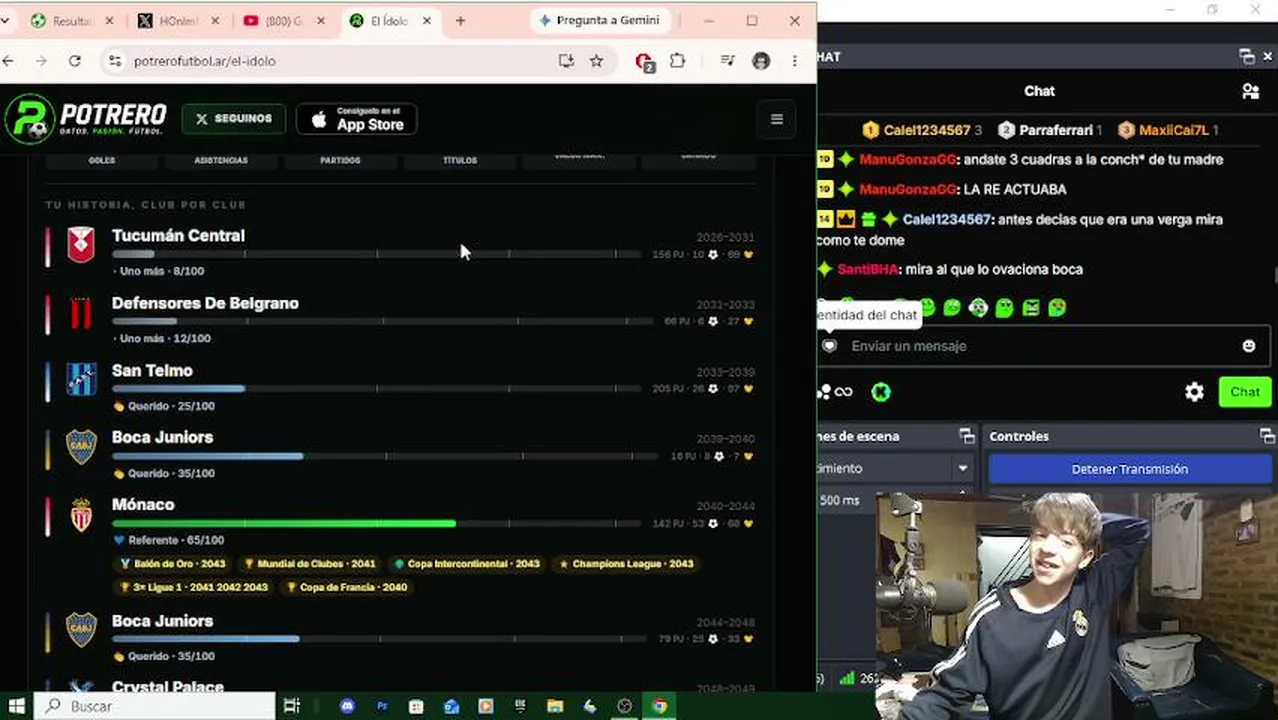Open chat settings gear icon
The height and width of the screenshot is (720, 1278).
click(x=1194, y=392)
